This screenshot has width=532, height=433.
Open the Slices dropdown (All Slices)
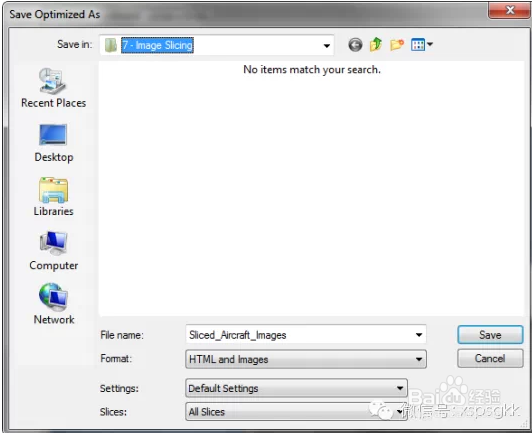point(296,412)
